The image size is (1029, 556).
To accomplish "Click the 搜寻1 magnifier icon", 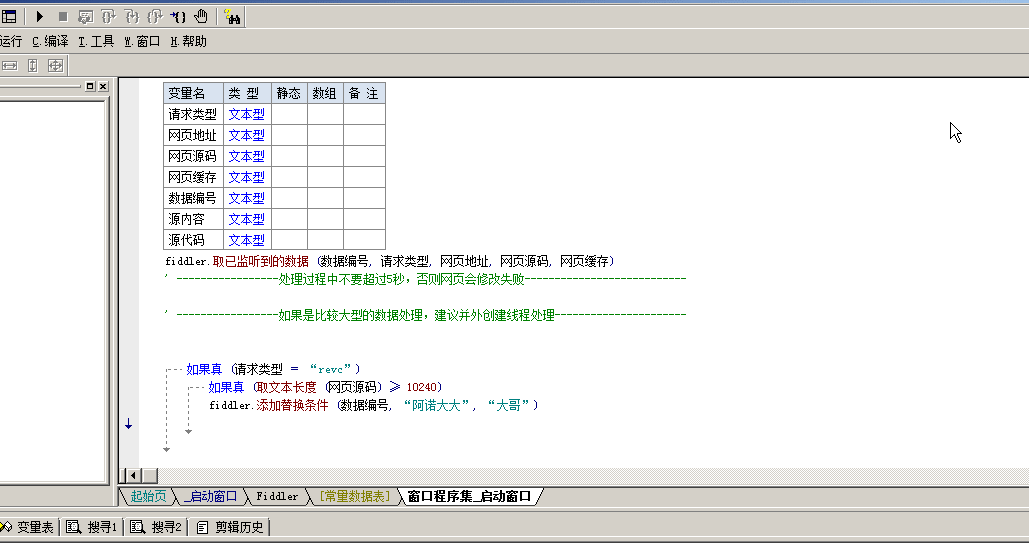I will 74,527.
